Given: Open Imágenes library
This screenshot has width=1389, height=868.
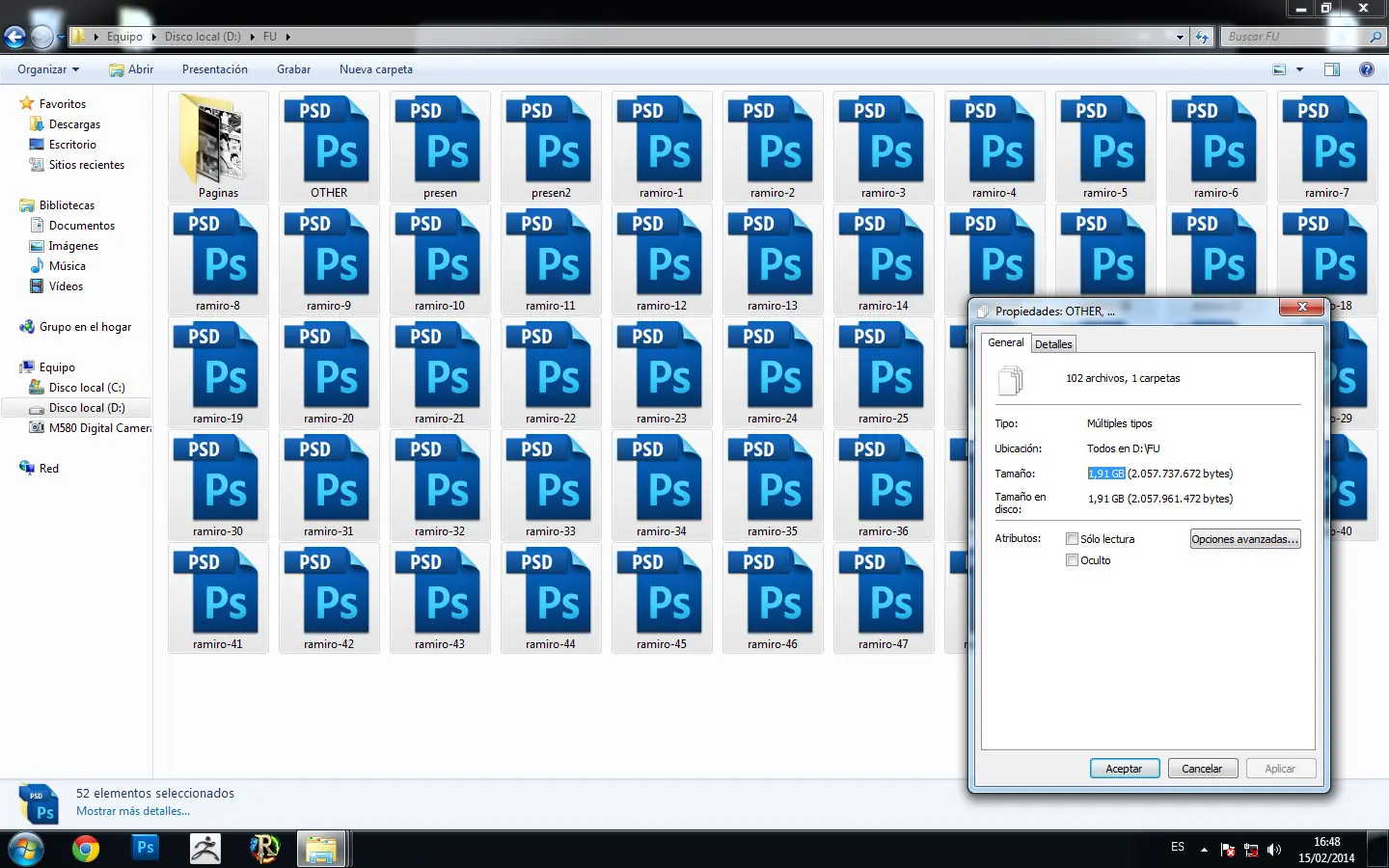Looking at the screenshot, I should pyautogui.click(x=73, y=246).
